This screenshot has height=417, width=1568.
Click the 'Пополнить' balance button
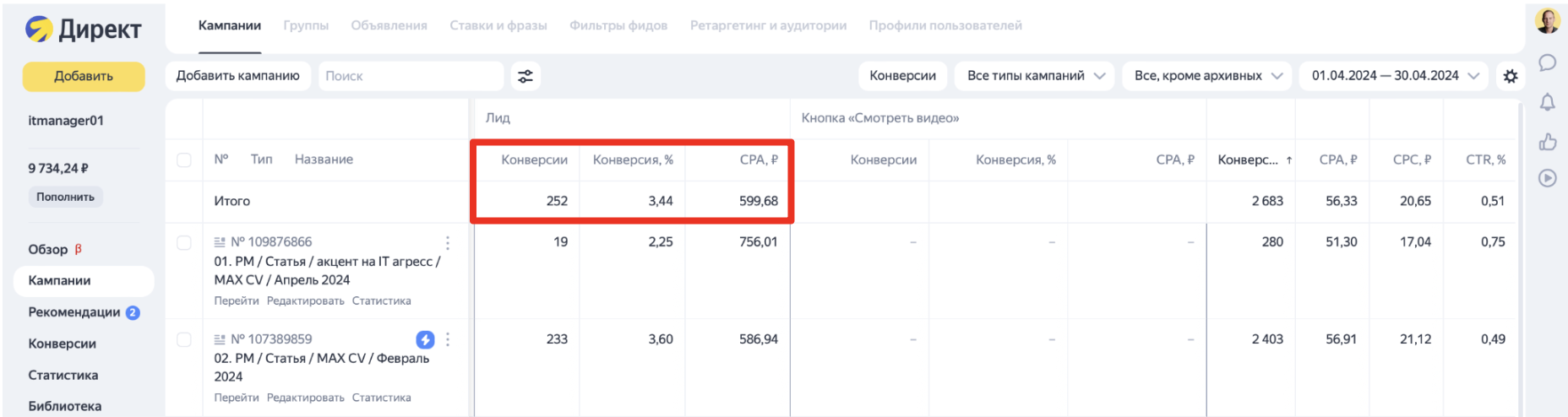tap(65, 197)
